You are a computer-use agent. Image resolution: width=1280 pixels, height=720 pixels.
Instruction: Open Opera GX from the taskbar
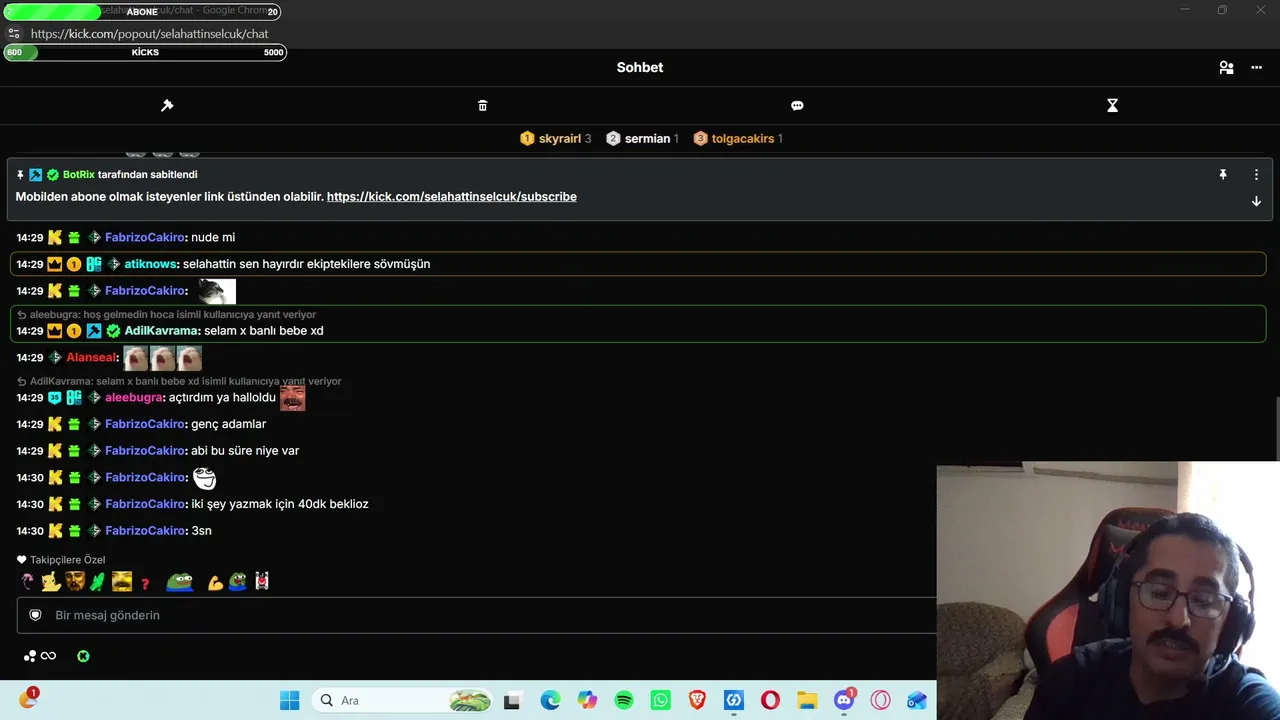pyautogui.click(x=881, y=700)
